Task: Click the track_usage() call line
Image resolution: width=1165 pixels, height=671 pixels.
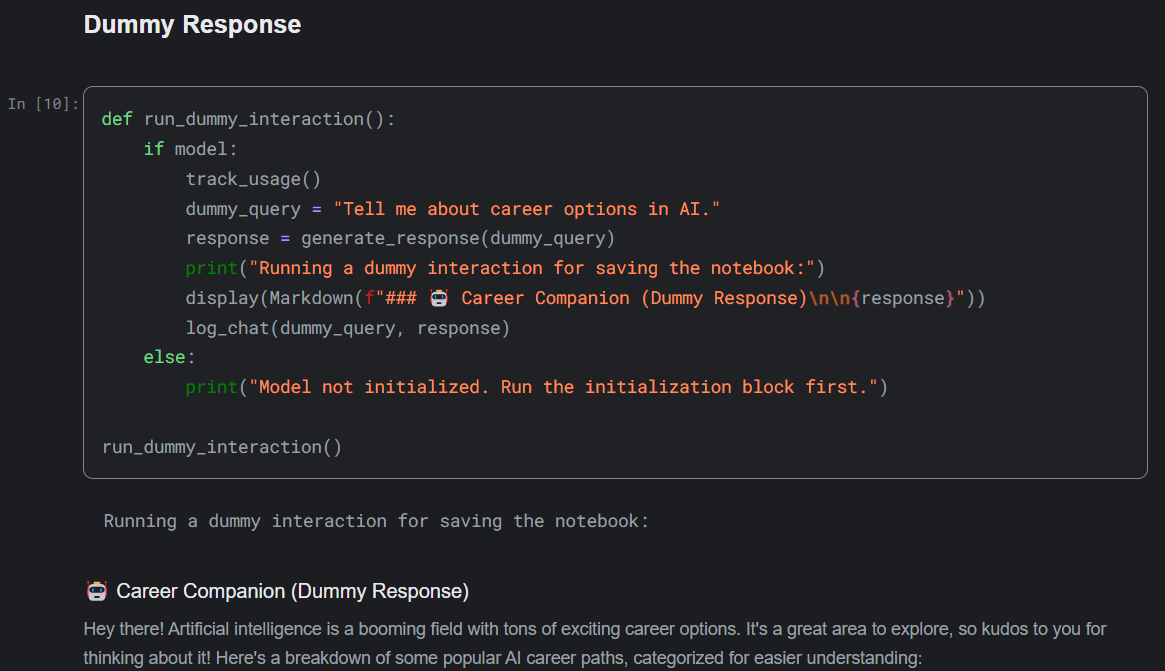Action: click(x=253, y=179)
